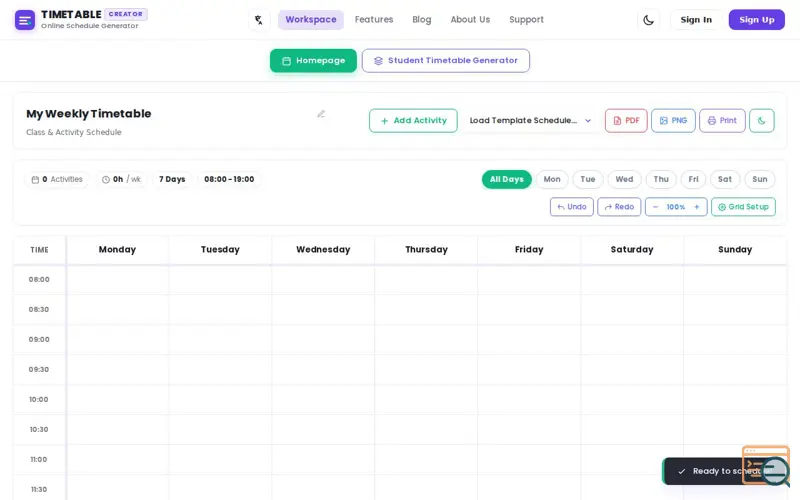Open Student Timetable Generator
This screenshot has height=500, width=800.
446,61
